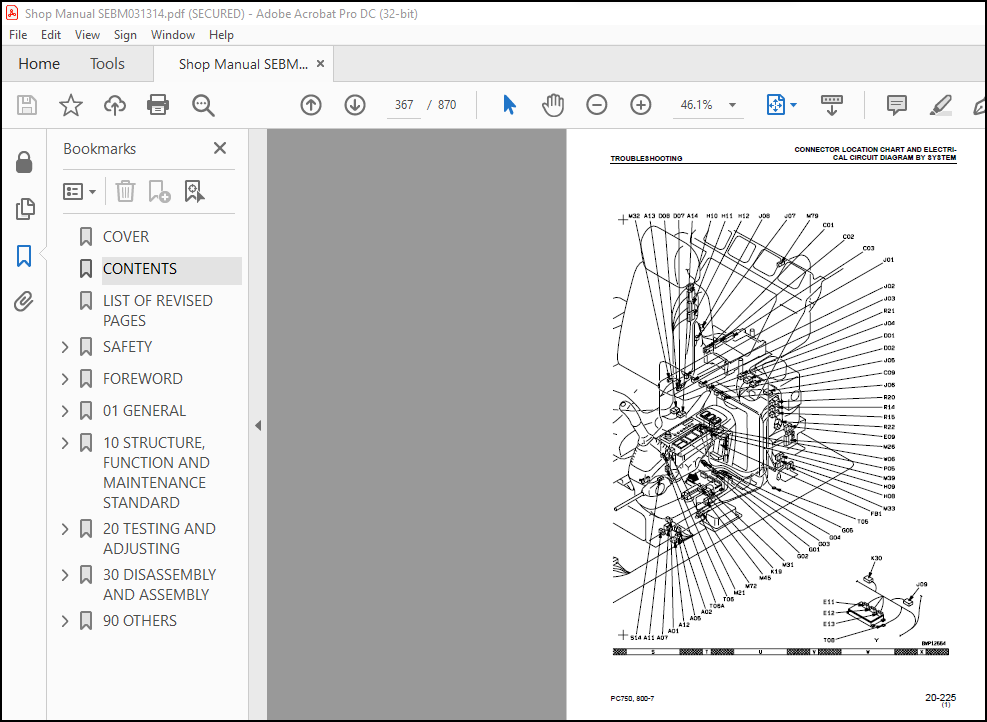Screen dimensions: 987x722
Task: Open the Window menu
Action: point(172,35)
